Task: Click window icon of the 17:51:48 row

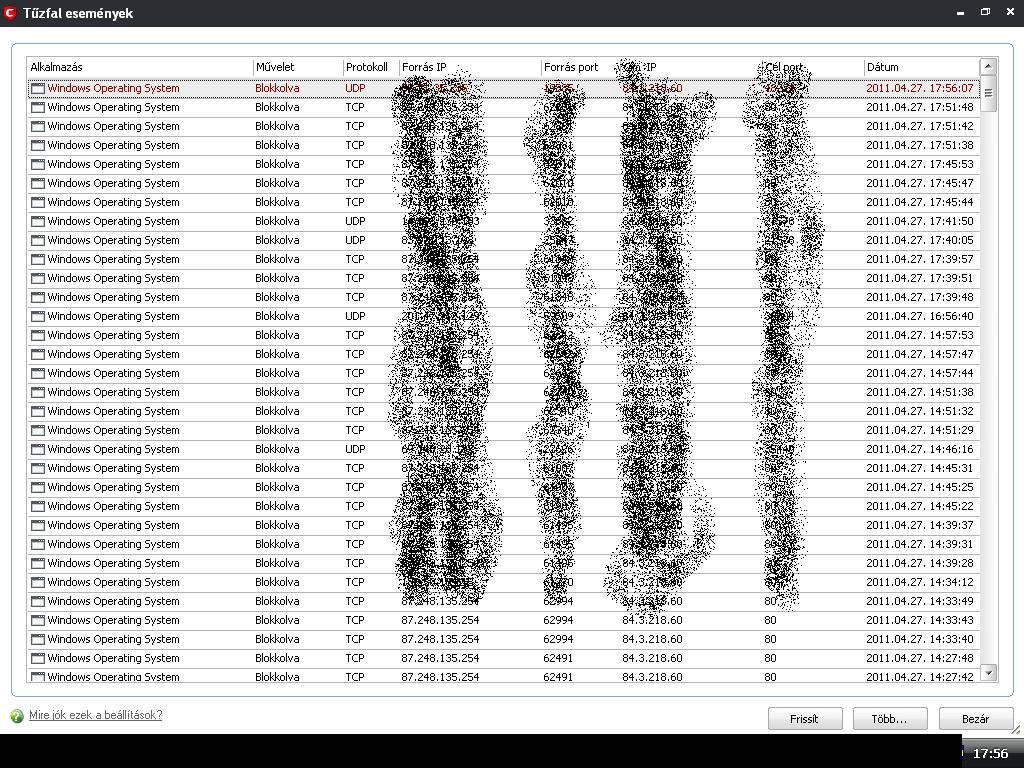Action: click(38, 107)
